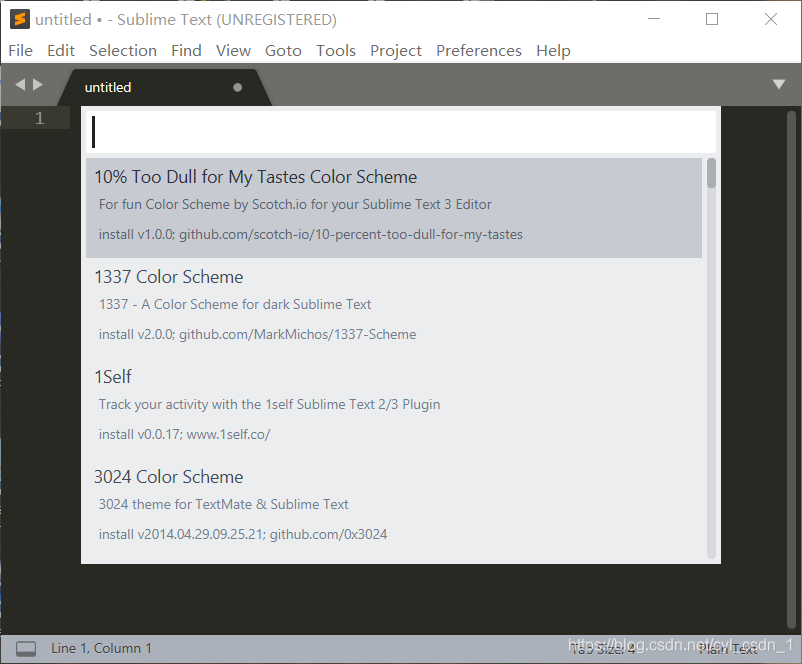802x664 pixels.
Task: Open the Help menu
Action: pyautogui.click(x=553, y=51)
